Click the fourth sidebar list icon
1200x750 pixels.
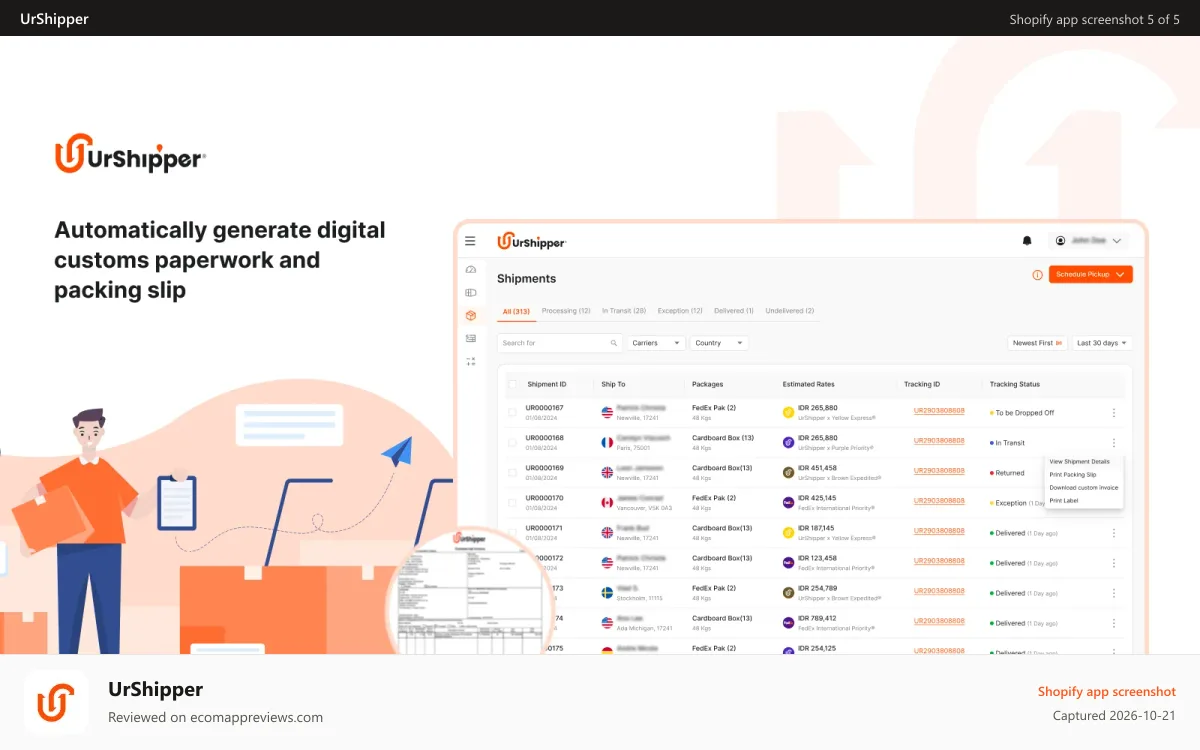click(470, 339)
